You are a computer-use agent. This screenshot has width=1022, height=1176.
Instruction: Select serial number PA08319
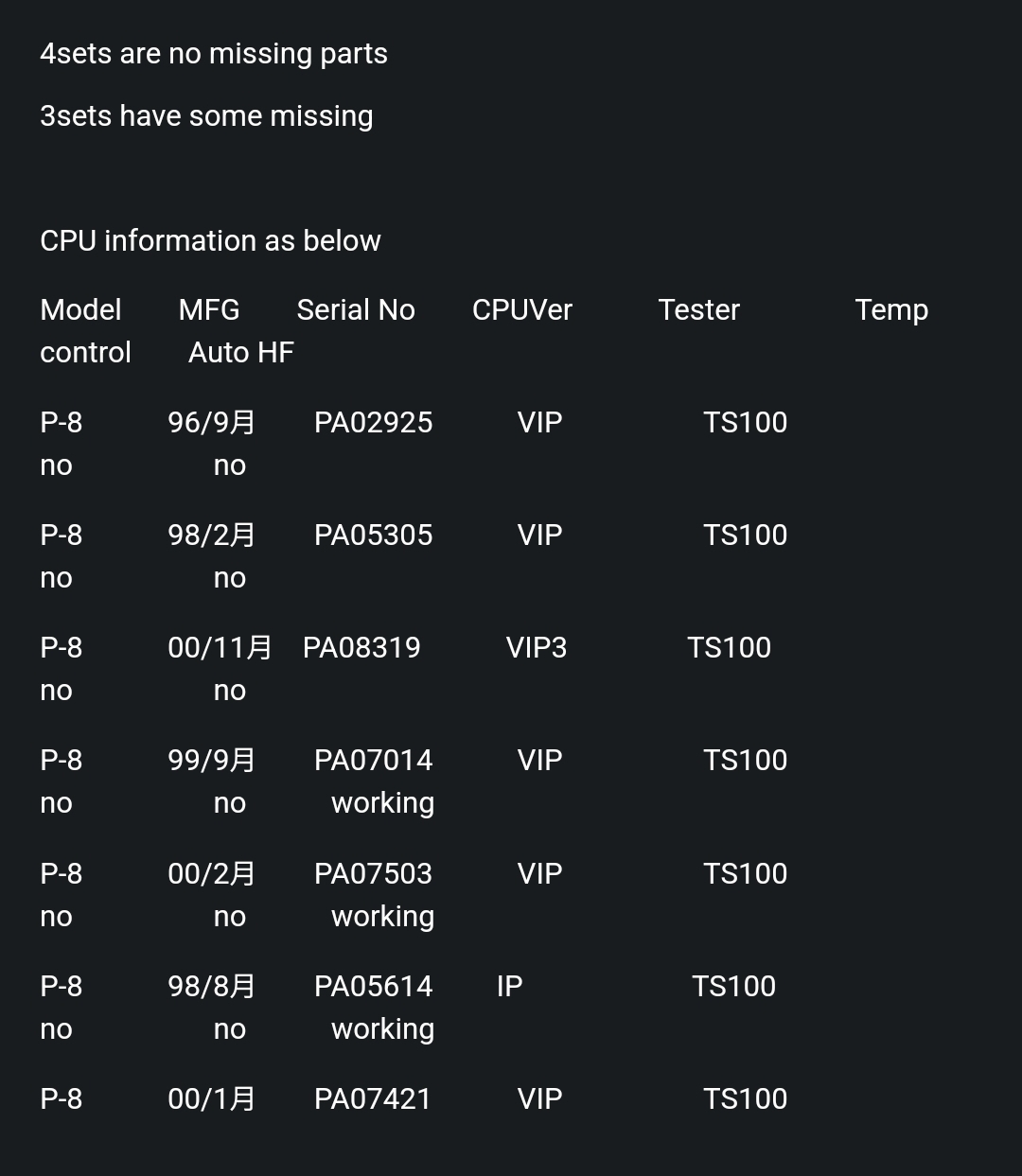click(361, 648)
